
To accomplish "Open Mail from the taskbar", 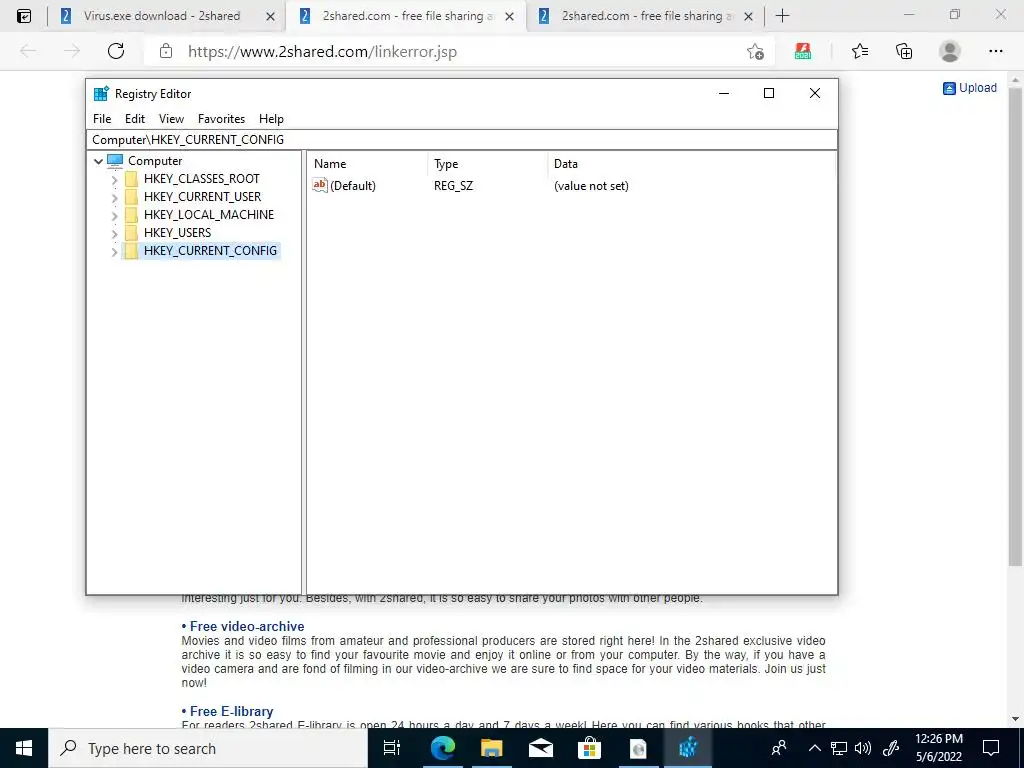I will [541, 748].
